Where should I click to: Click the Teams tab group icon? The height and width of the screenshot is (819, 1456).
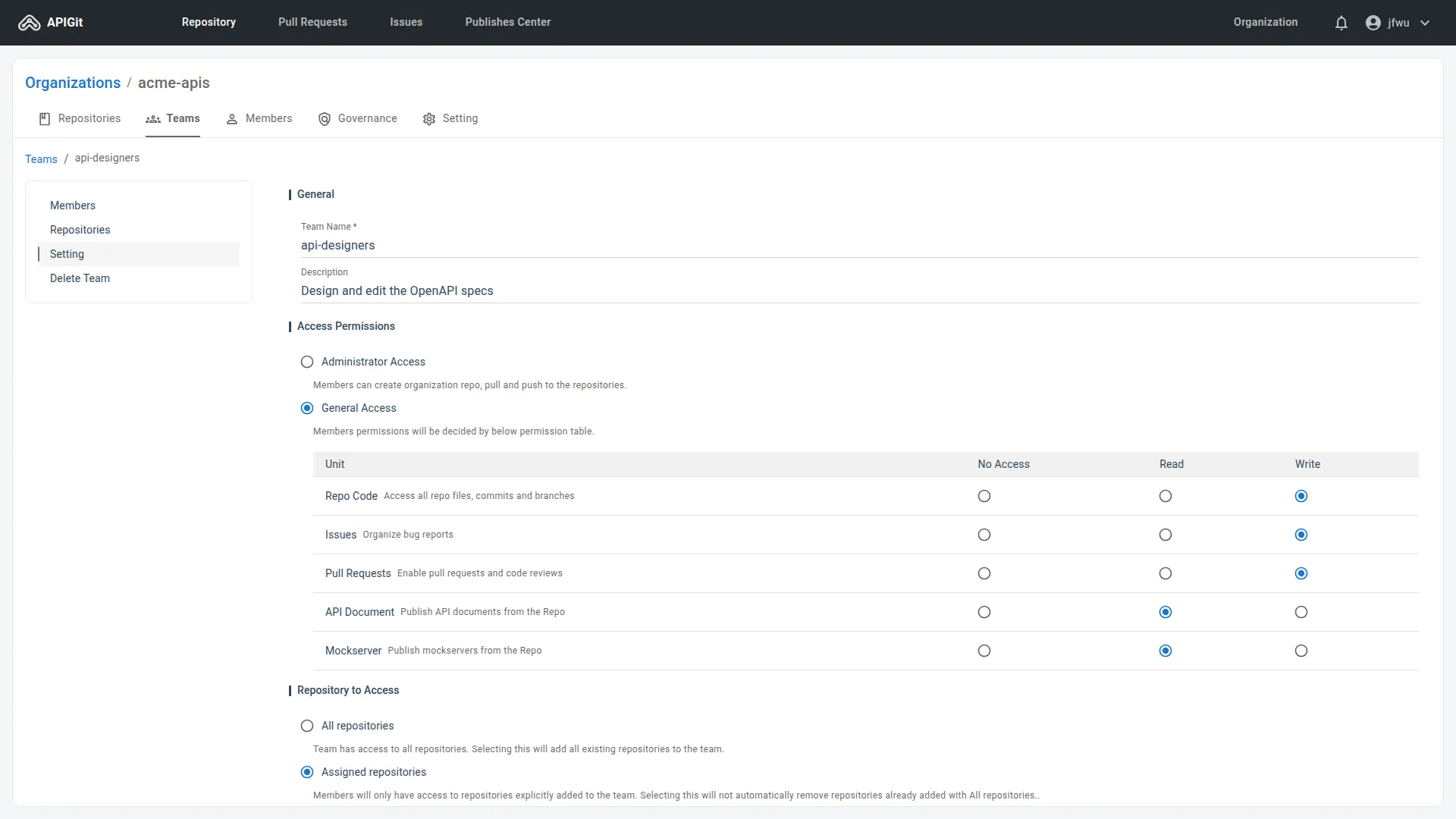pos(153,119)
